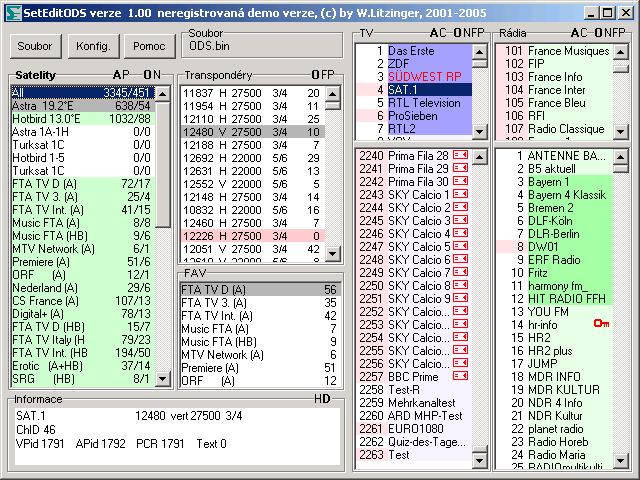Select ProSieben channel
This screenshot has width=640, height=480.
(x=414, y=116)
